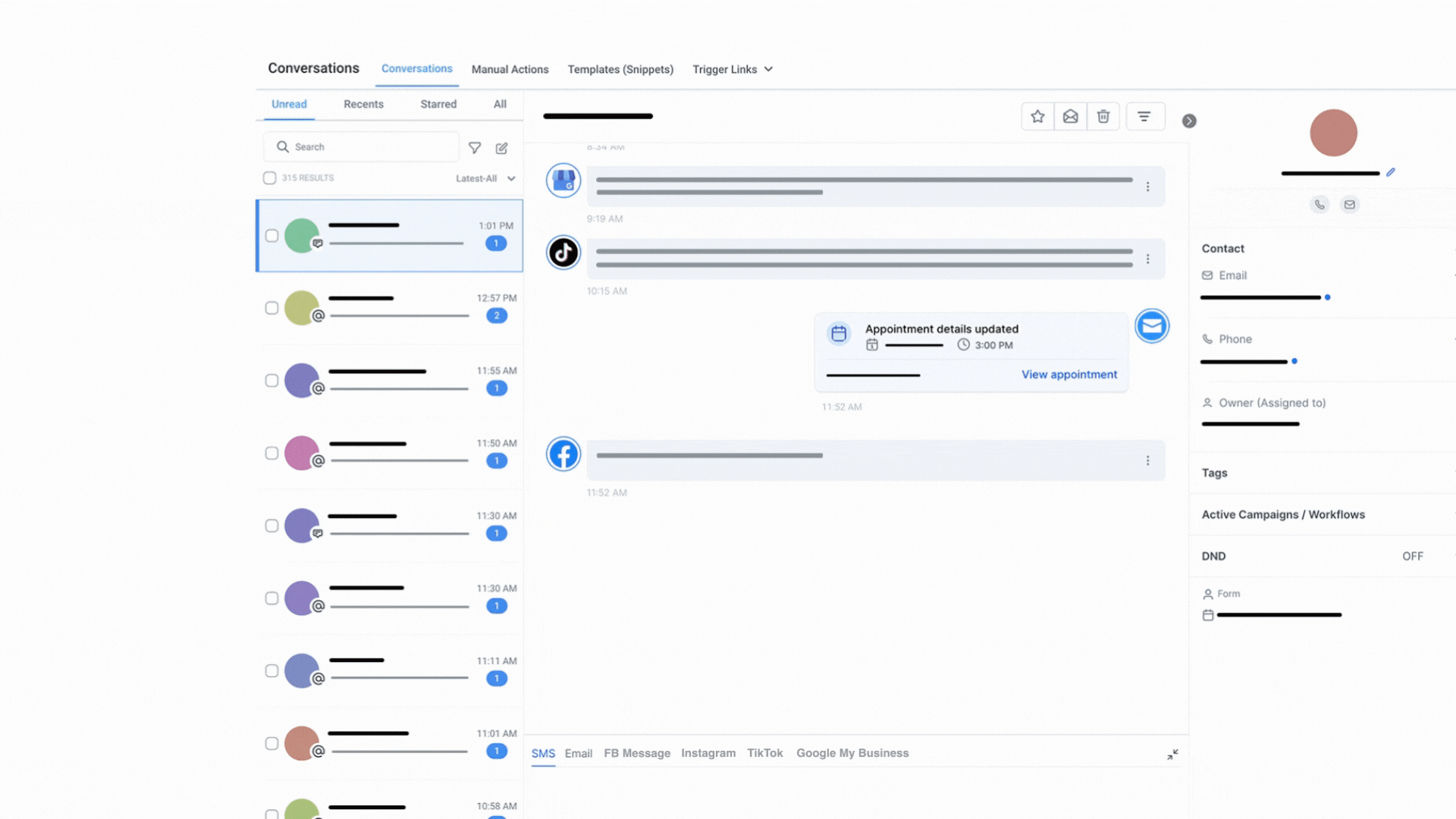Select the Instagram channel tab
Image resolution: width=1456 pixels, height=819 pixels.
coord(708,753)
